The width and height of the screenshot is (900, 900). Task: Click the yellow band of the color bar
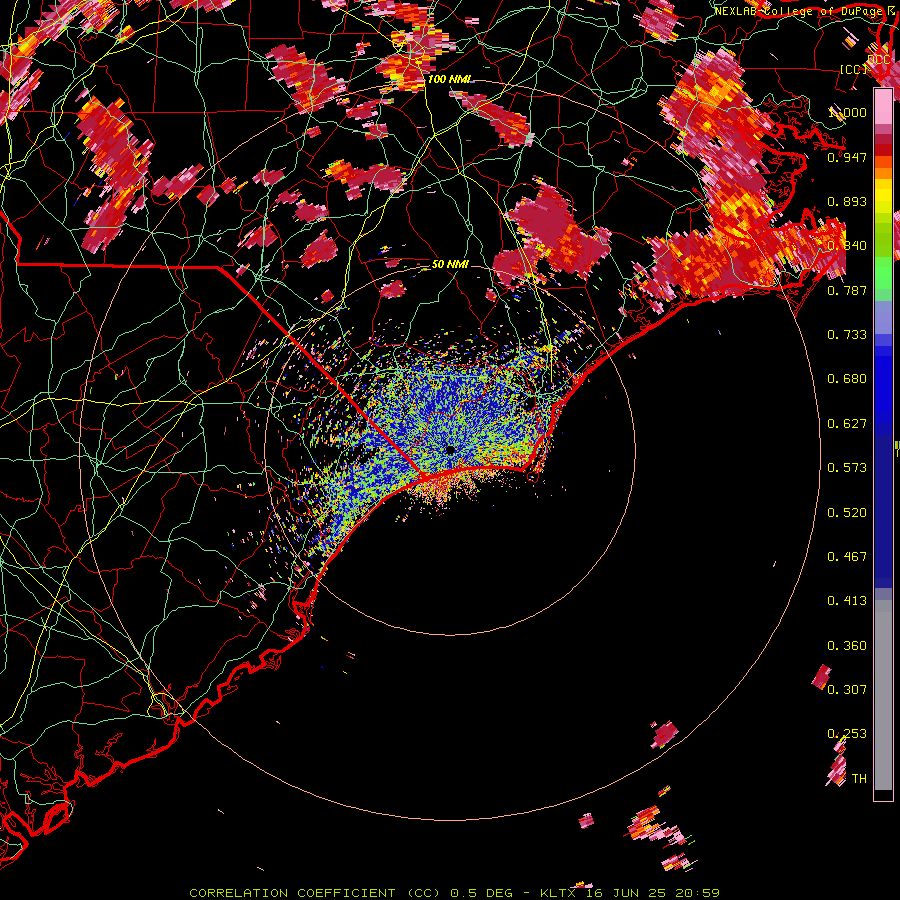(x=883, y=196)
